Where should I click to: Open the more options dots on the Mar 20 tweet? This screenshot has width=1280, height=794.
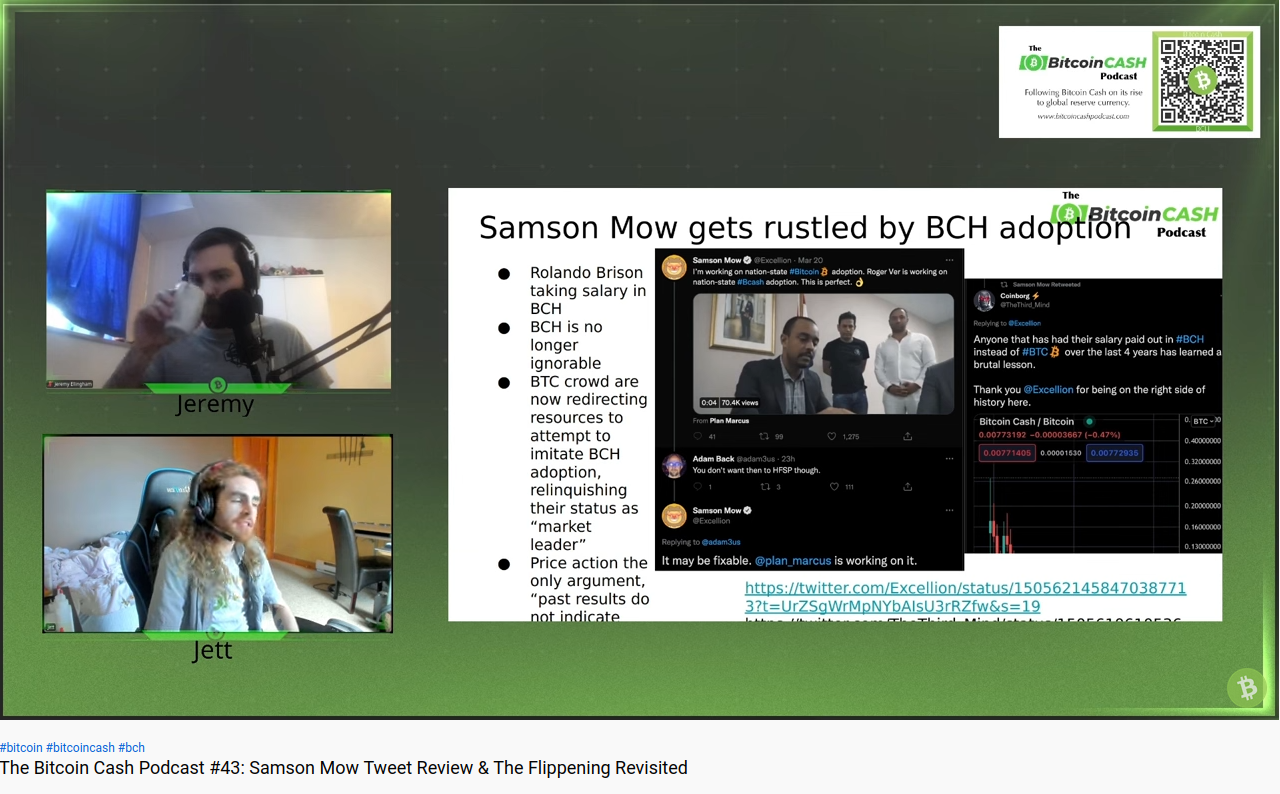948,260
